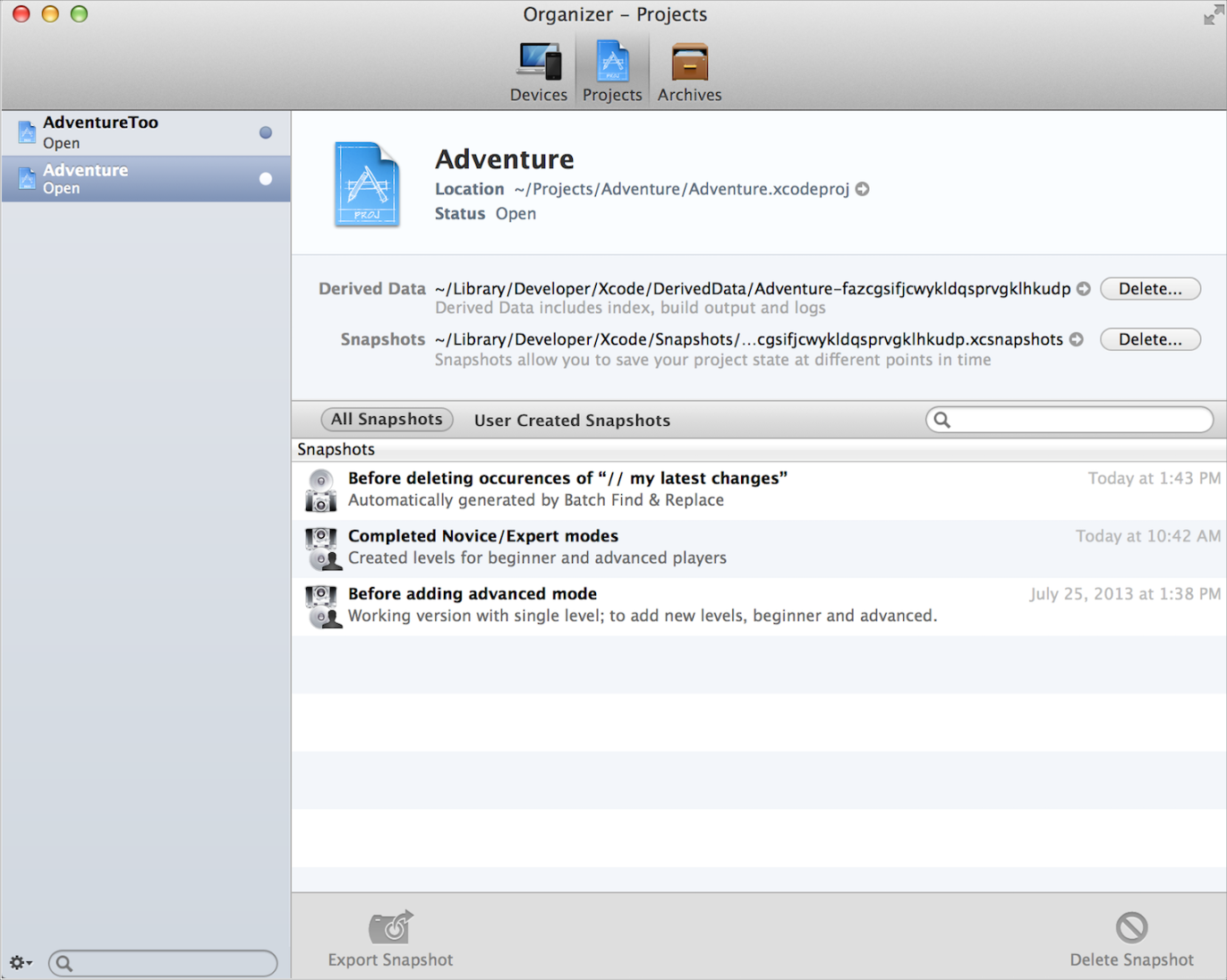This screenshot has width=1227, height=980.
Task: Open the Devices toolbar icon
Action: point(539,64)
